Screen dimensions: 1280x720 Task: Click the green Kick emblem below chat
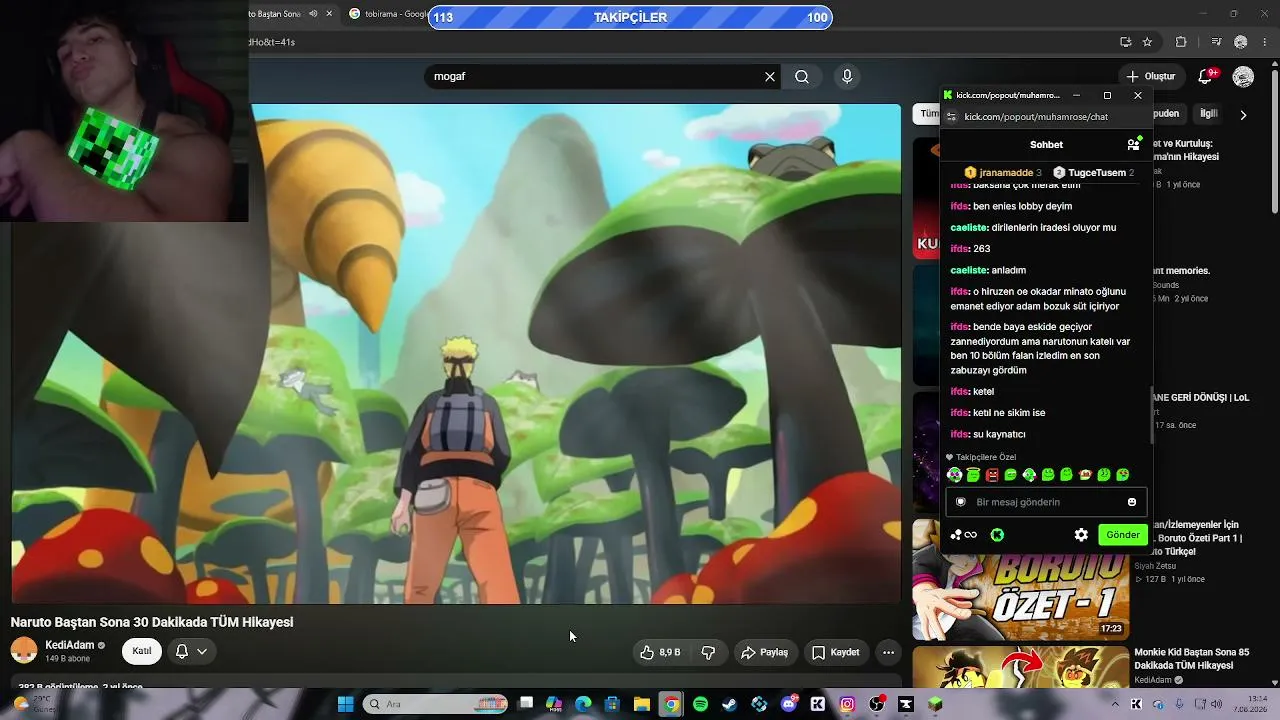click(997, 535)
